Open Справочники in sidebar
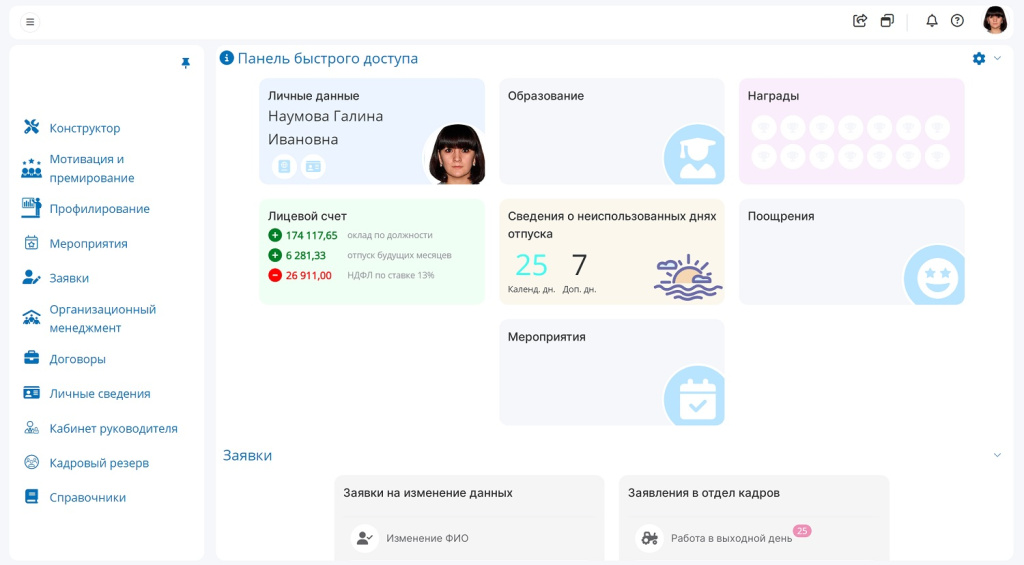 [88, 498]
